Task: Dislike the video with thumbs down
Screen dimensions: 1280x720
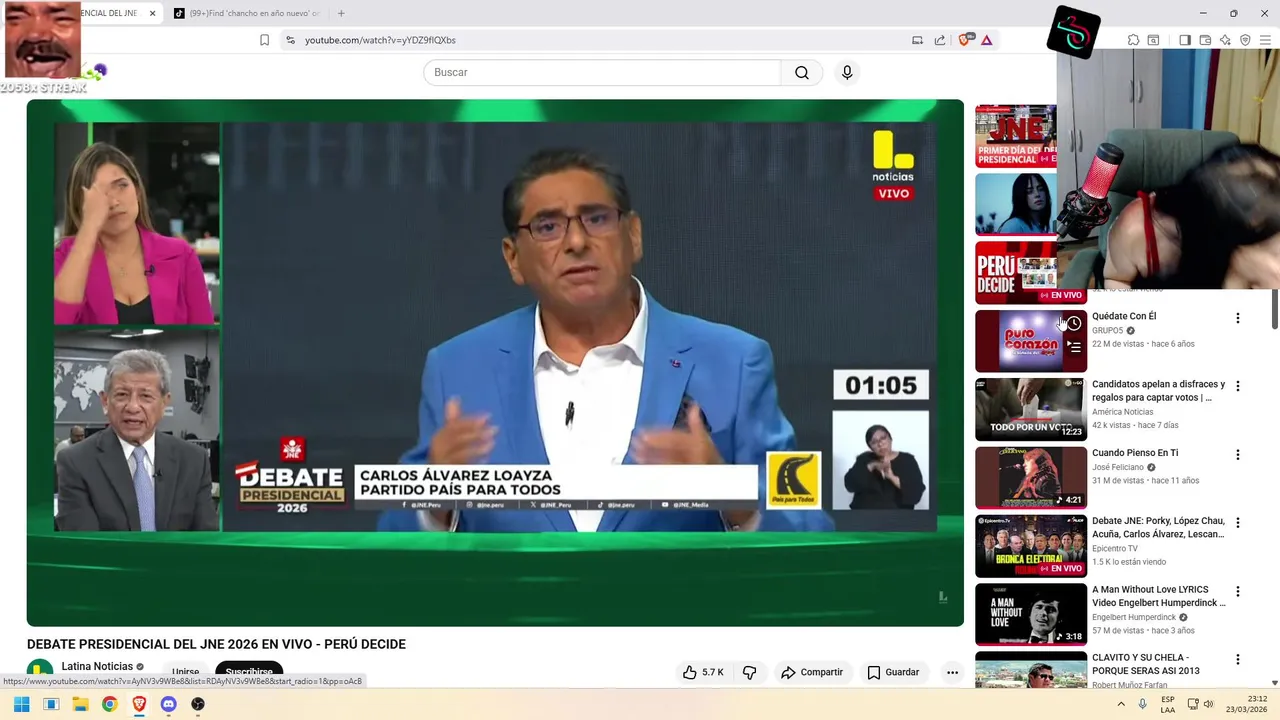Action: click(749, 672)
